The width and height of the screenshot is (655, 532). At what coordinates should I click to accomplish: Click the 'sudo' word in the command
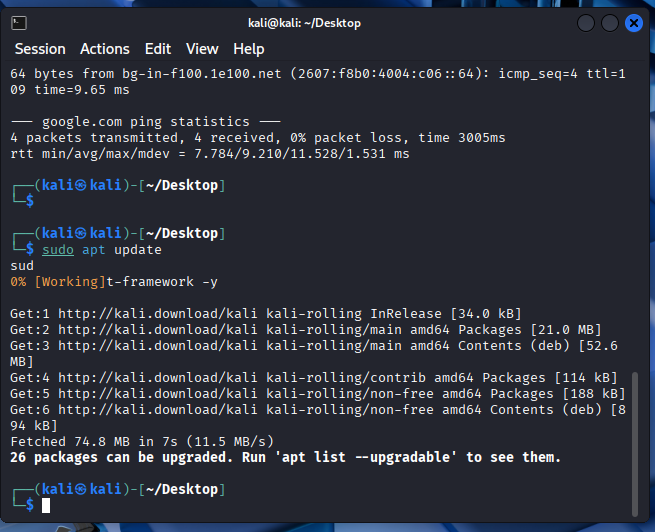click(58, 250)
